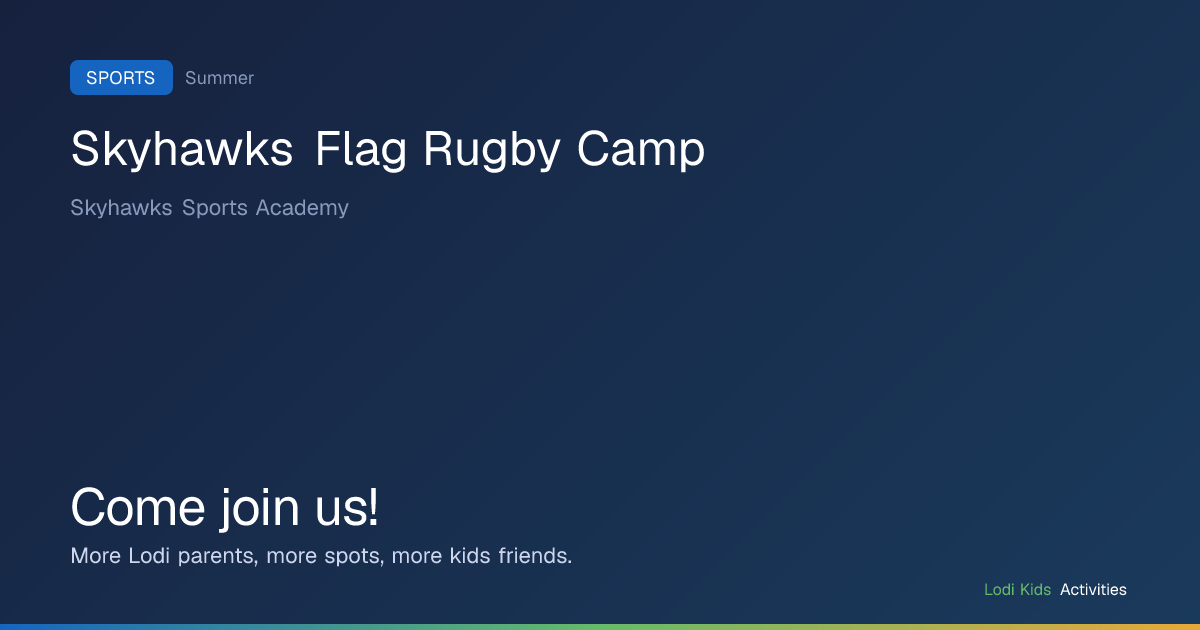Image resolution: width=1200 pixels, height=630 pixels.
Task: Click the green middle of the bottom gradient bar
Action: [x=600, y=627]
